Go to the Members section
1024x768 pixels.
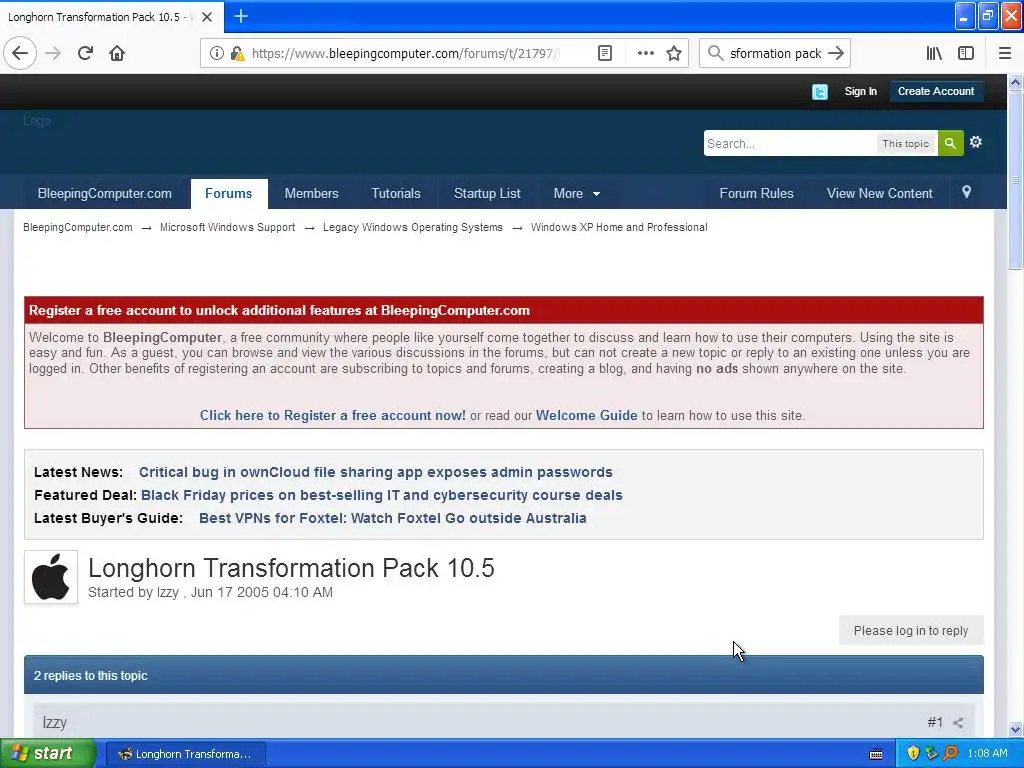[312, 193]
